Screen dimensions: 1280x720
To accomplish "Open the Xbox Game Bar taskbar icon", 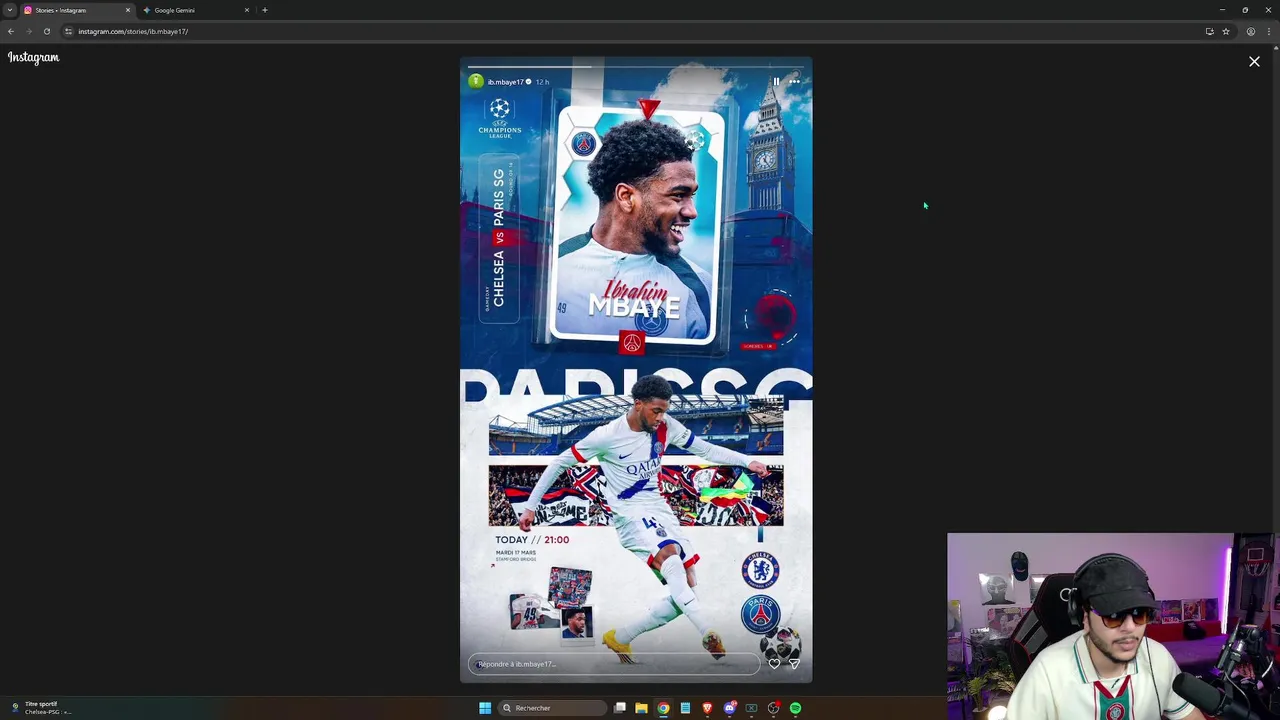I will pos(751,708).
